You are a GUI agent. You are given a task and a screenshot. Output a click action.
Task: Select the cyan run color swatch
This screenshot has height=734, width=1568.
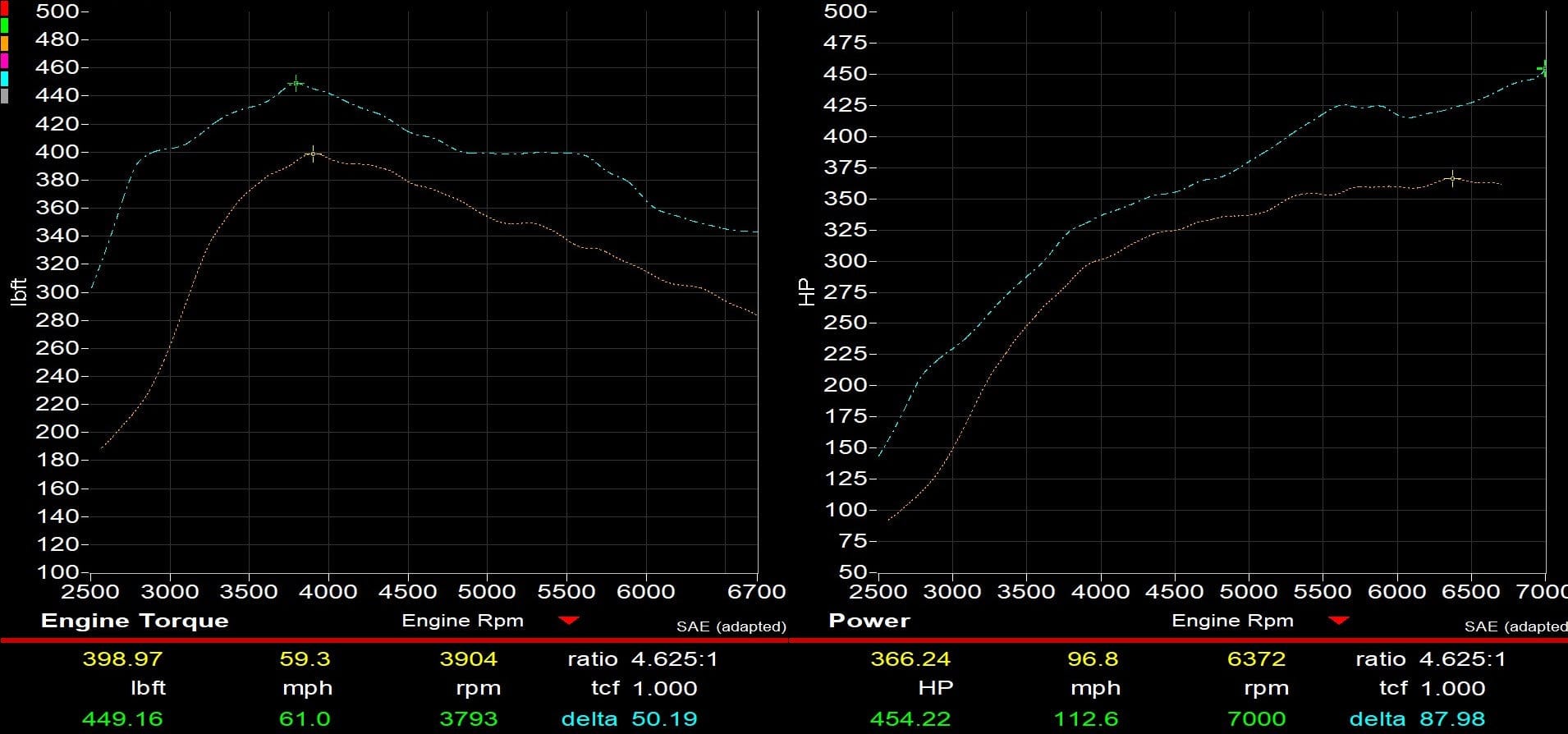click(4, 79)
